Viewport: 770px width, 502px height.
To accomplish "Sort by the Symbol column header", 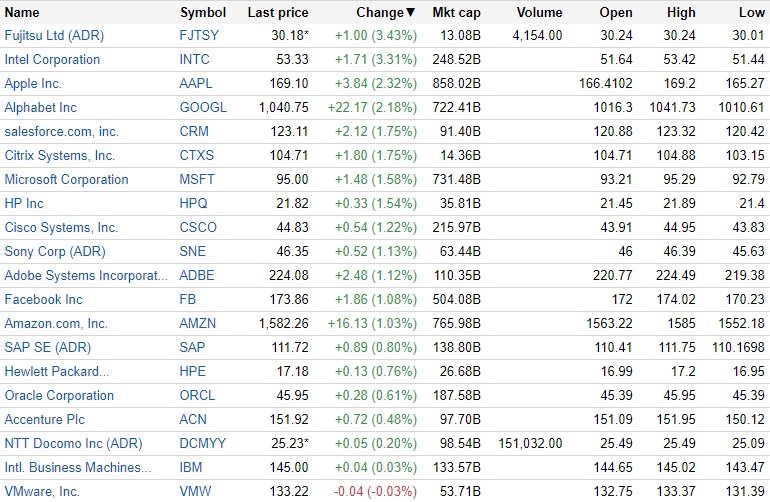I will click(203, 13).
